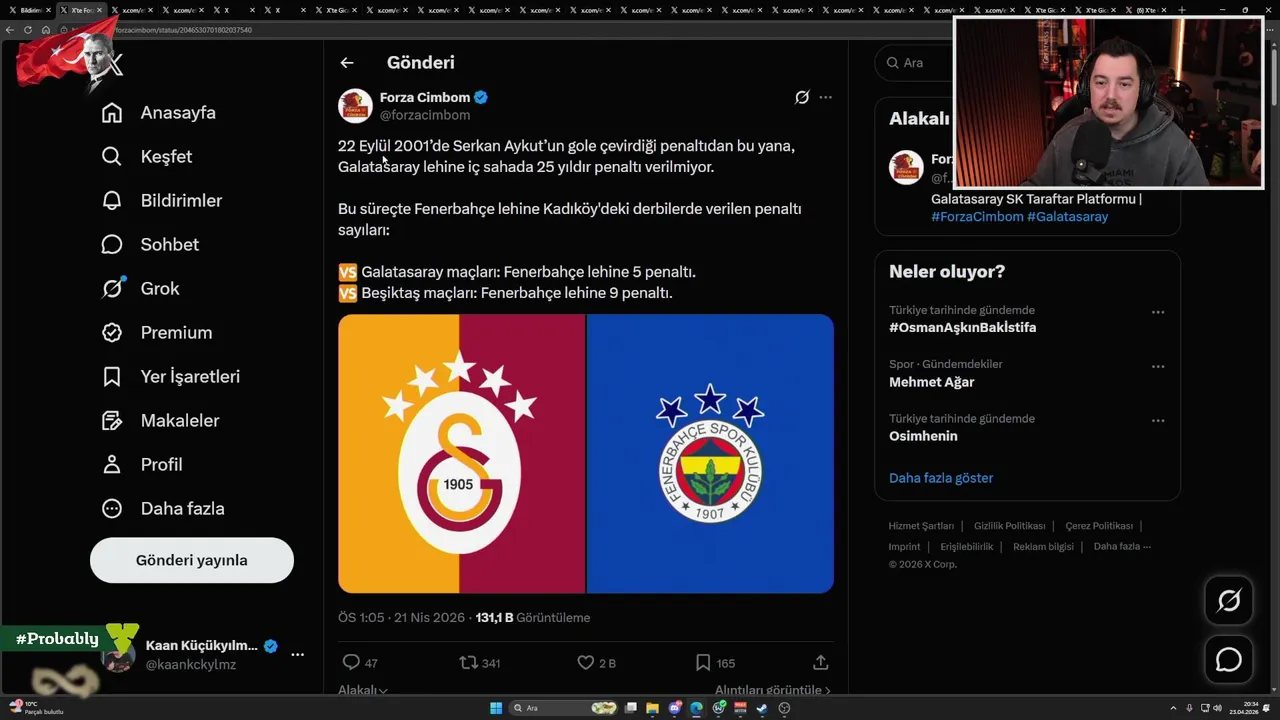Show hidden system tray icons
The width and height of the screenshot is (1280, 720).
pyautogui.click(x=1173, y=708)
